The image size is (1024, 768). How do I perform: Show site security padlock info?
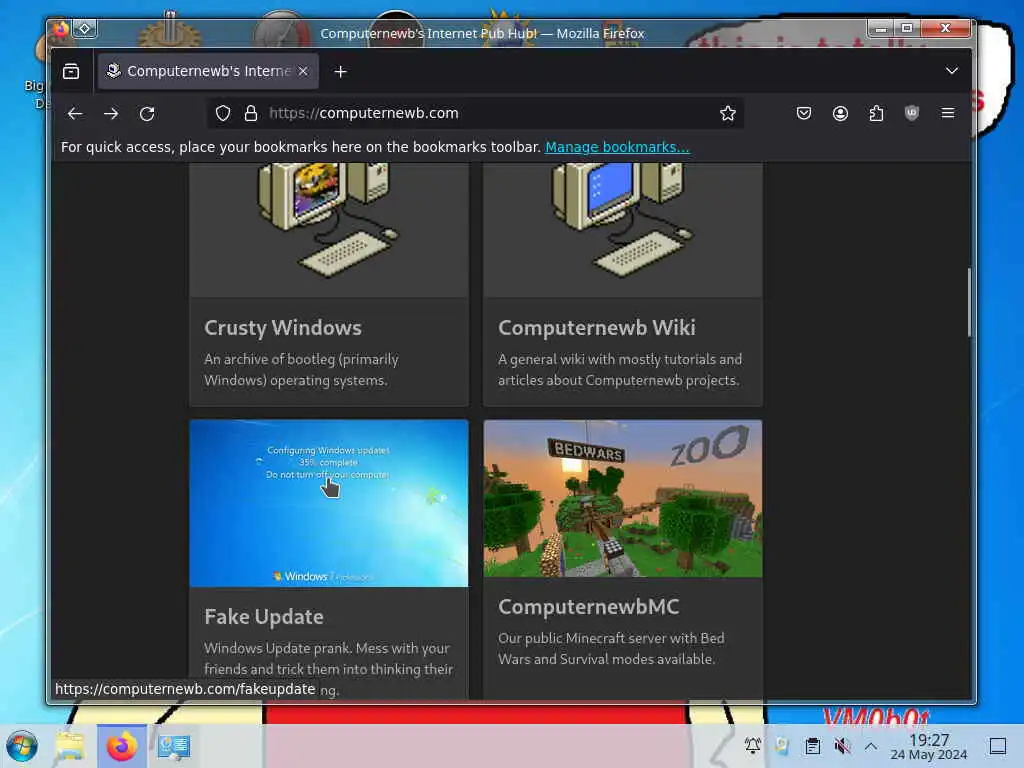[x=251, y=114]
